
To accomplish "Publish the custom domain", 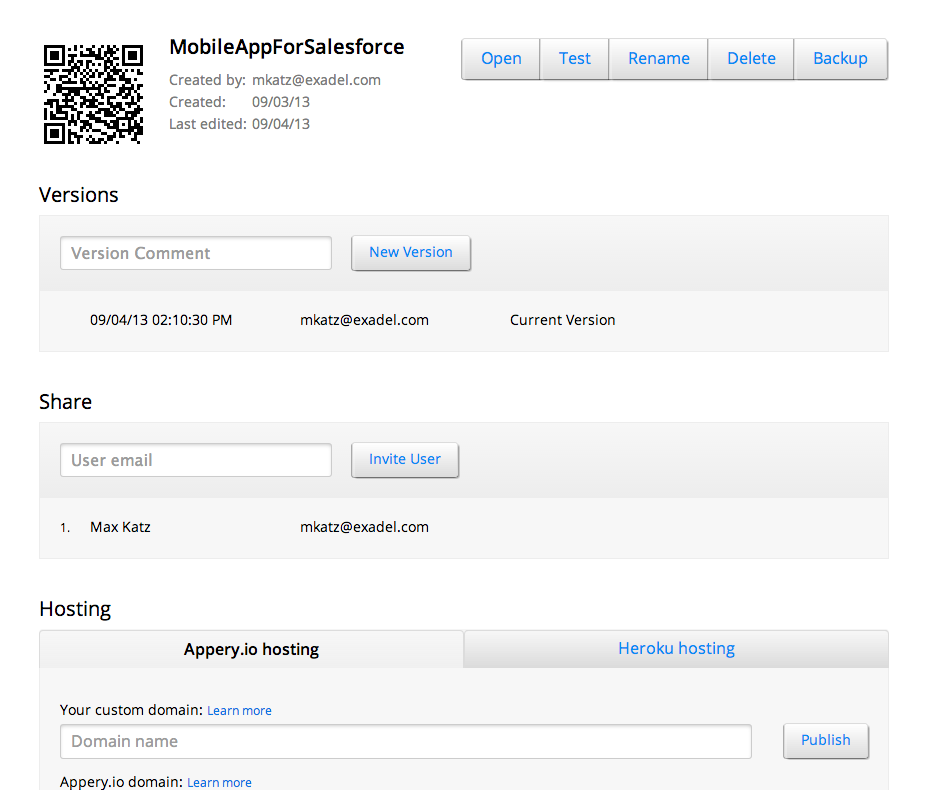I will click(x=826, y=740).
